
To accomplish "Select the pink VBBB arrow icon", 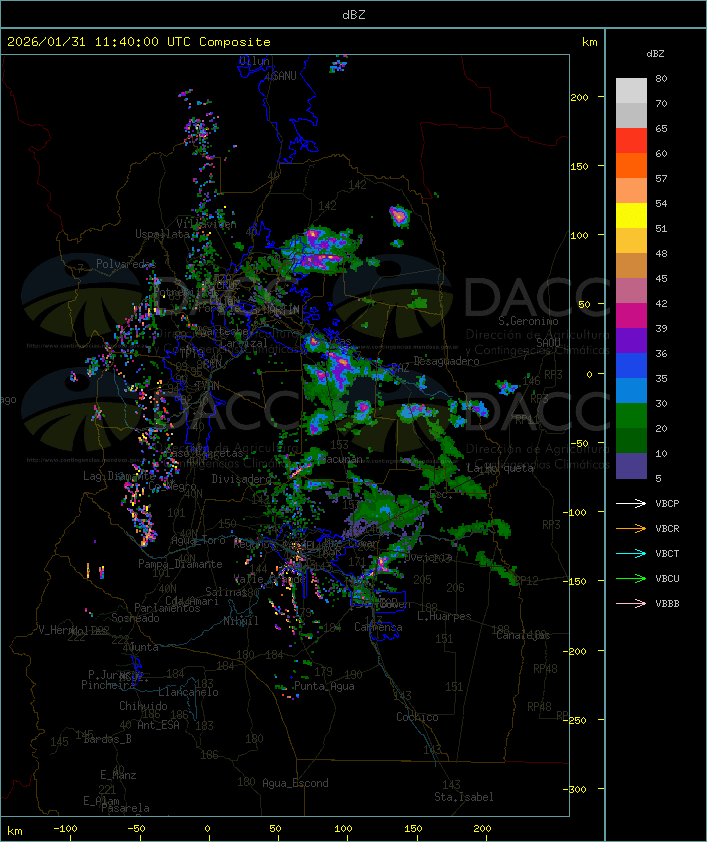I will (632, 604).
